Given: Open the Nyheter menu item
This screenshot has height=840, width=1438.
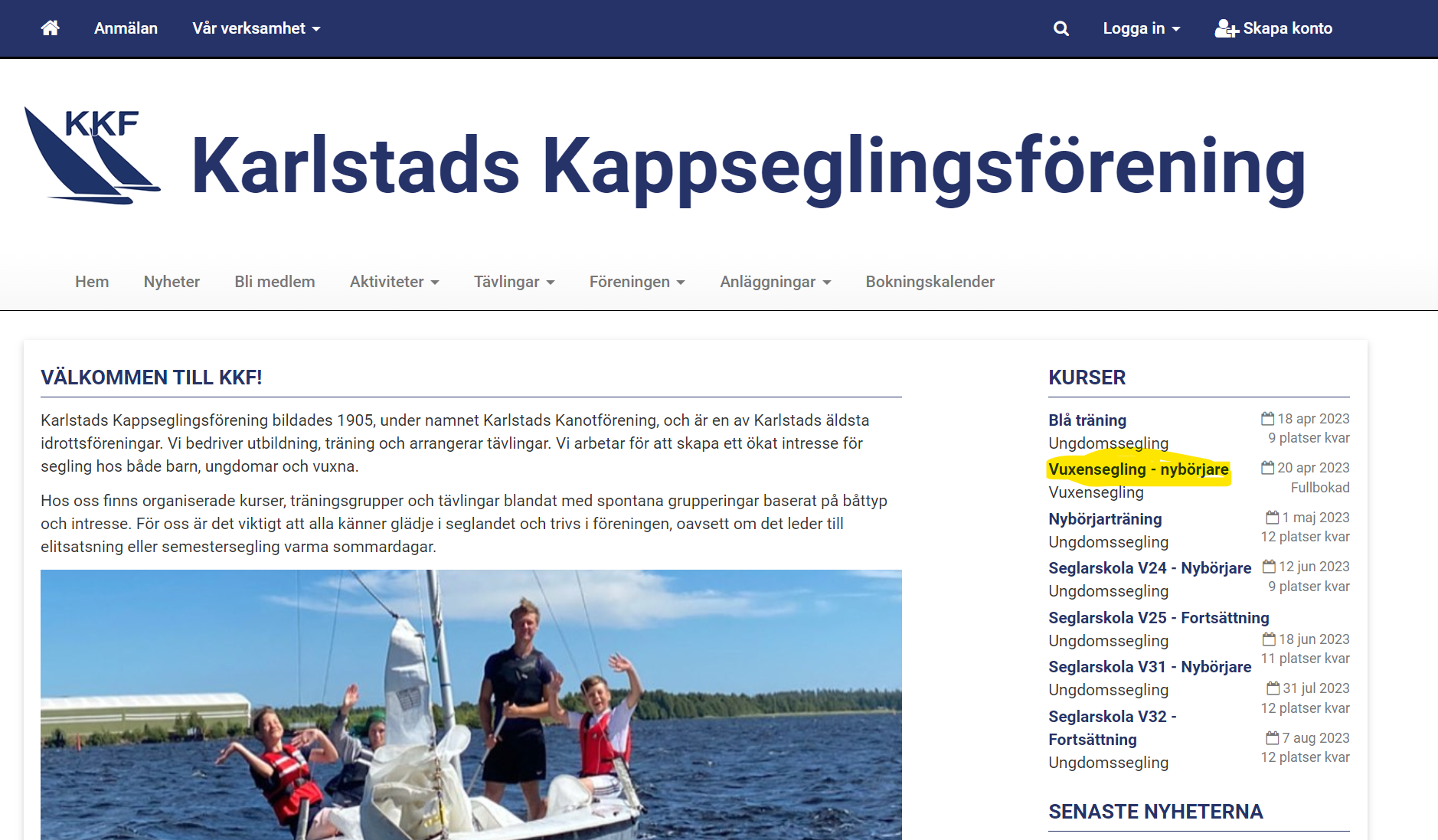Looking at the screenshot, I should point(172,282).
